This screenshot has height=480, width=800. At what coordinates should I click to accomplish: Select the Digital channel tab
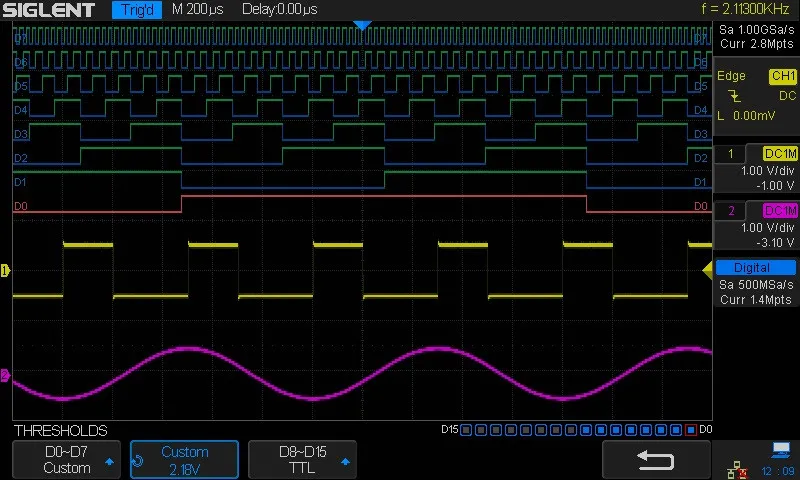click(756, 267)
